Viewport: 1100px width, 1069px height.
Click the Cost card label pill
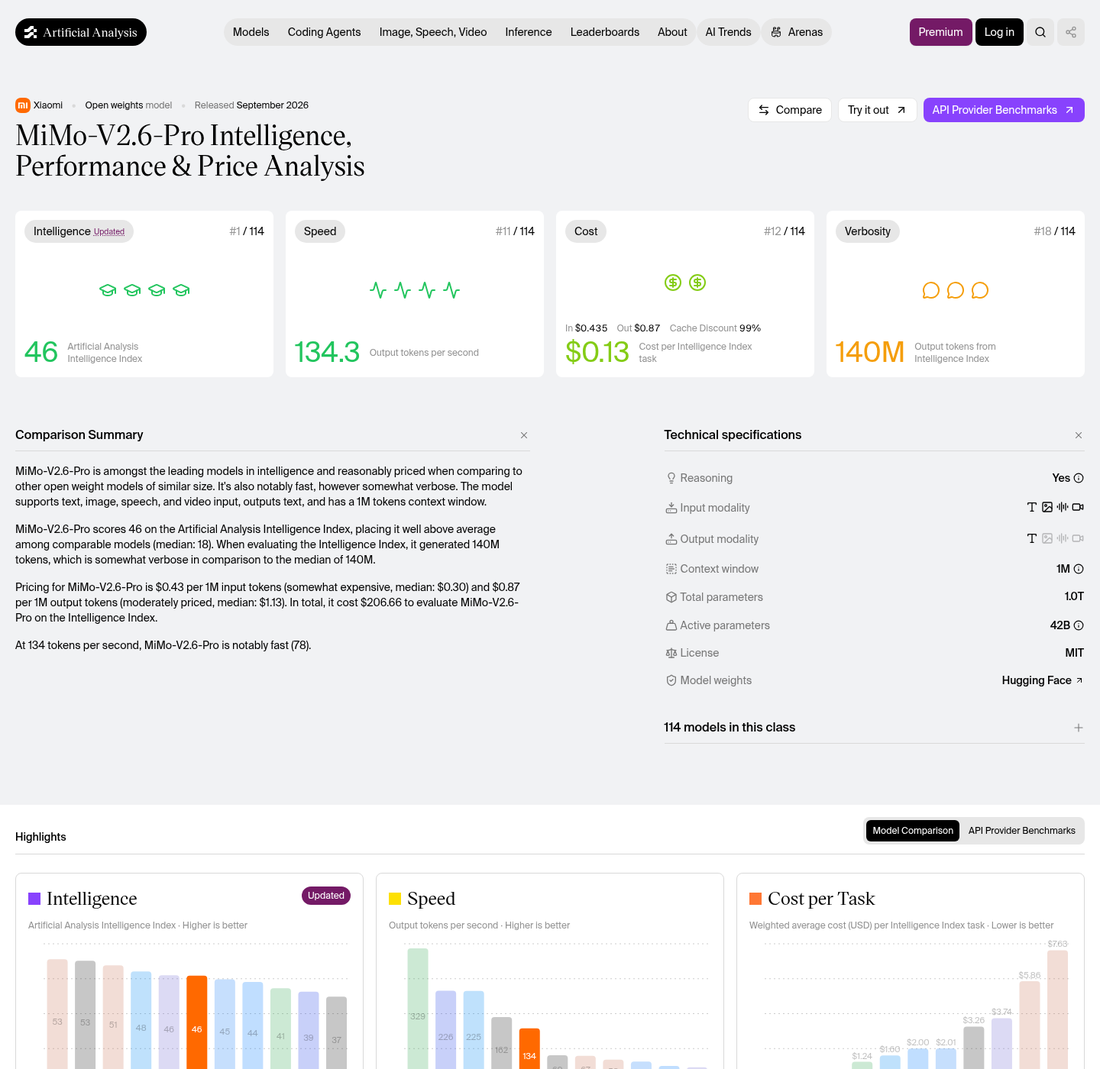point(586,231)
